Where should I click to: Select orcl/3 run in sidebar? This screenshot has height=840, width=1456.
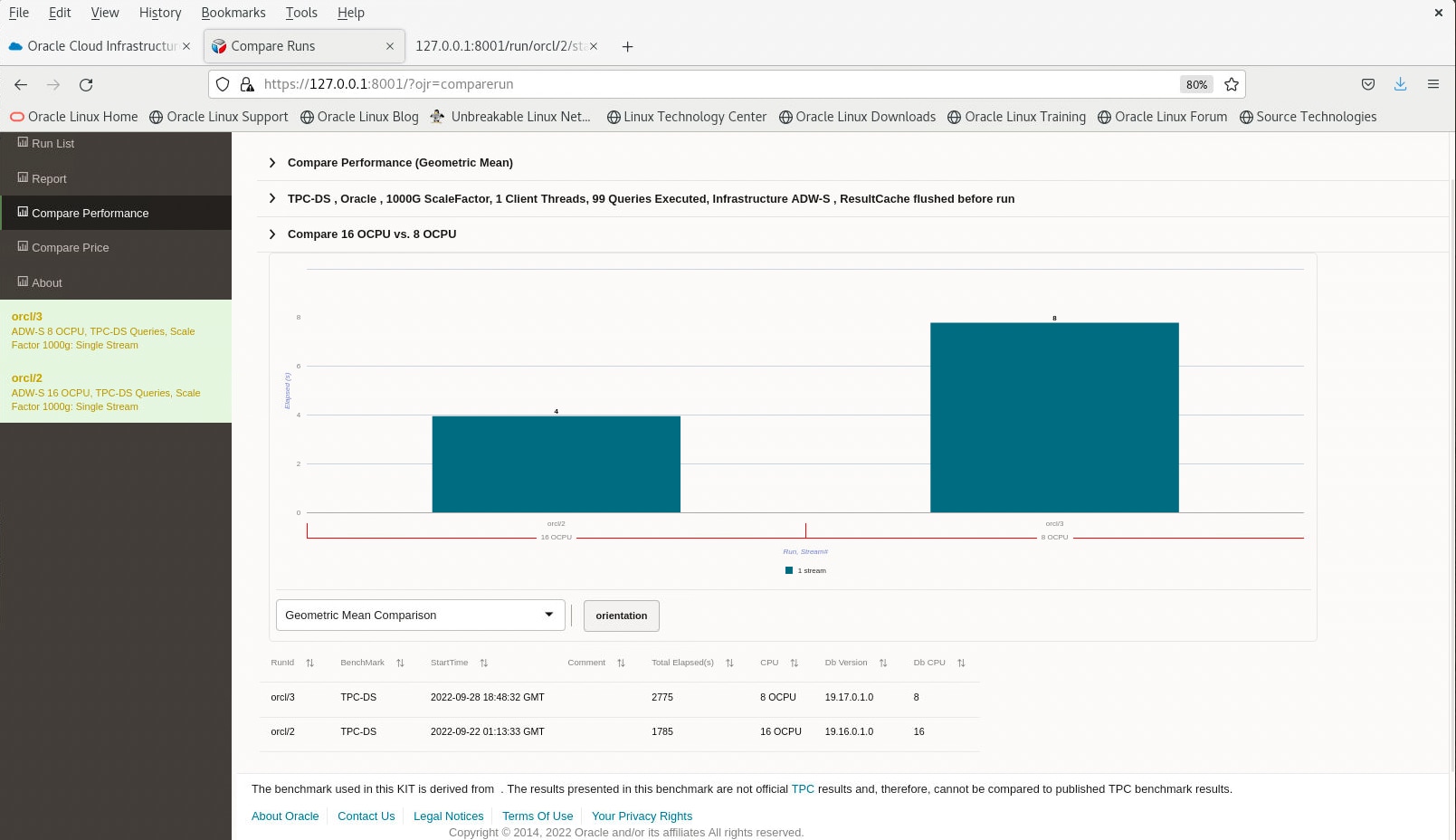click(x=116, y=330)
